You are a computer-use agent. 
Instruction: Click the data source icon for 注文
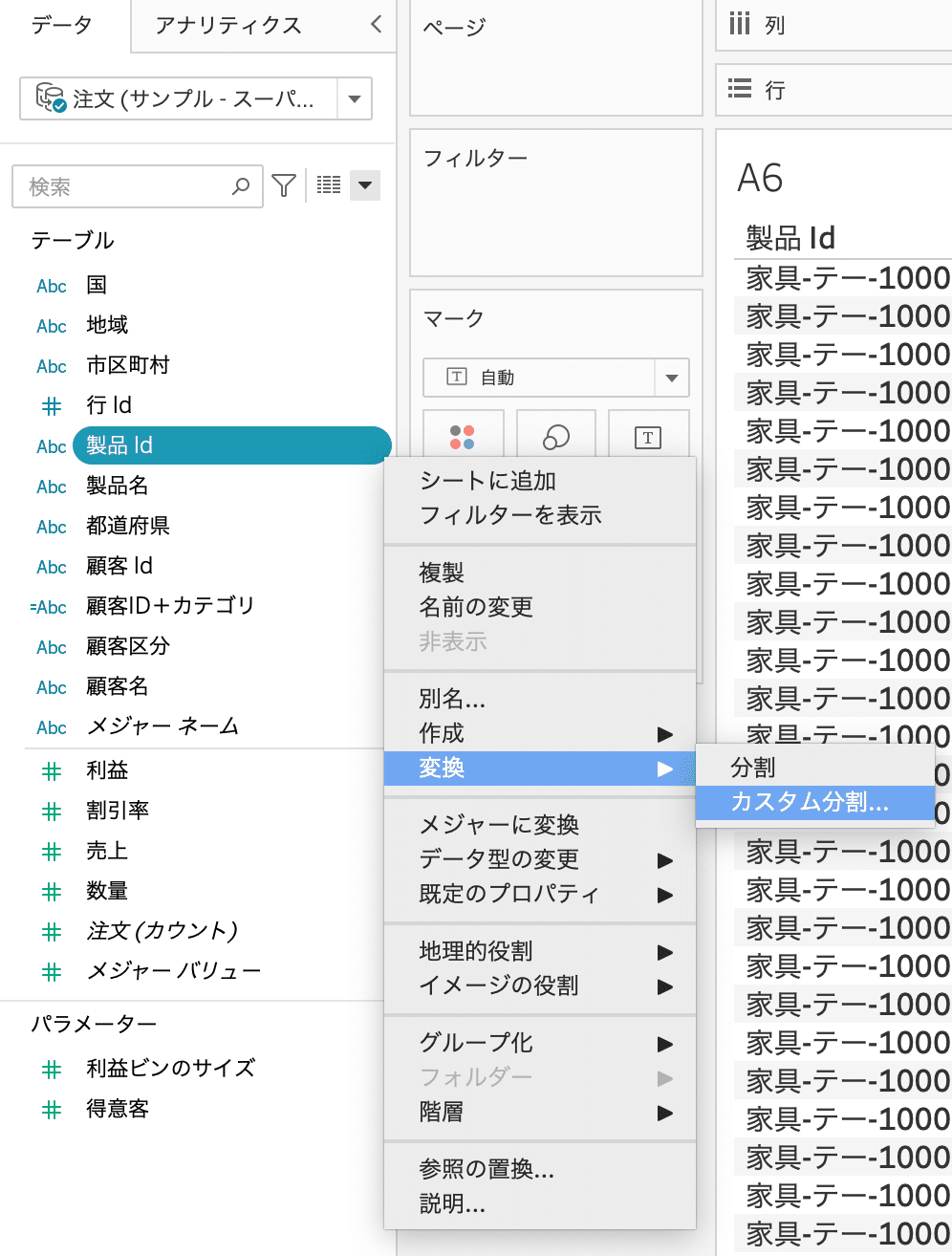[50, 98]
